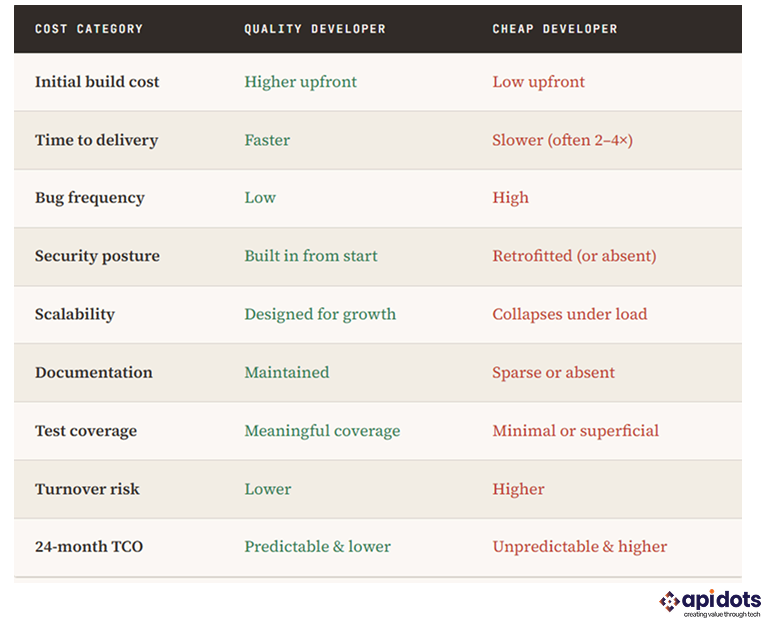Click the Unpredictable & higher cell
This screenshot has height=626, width=771.
pyautogui.click(x=579, y=547)
